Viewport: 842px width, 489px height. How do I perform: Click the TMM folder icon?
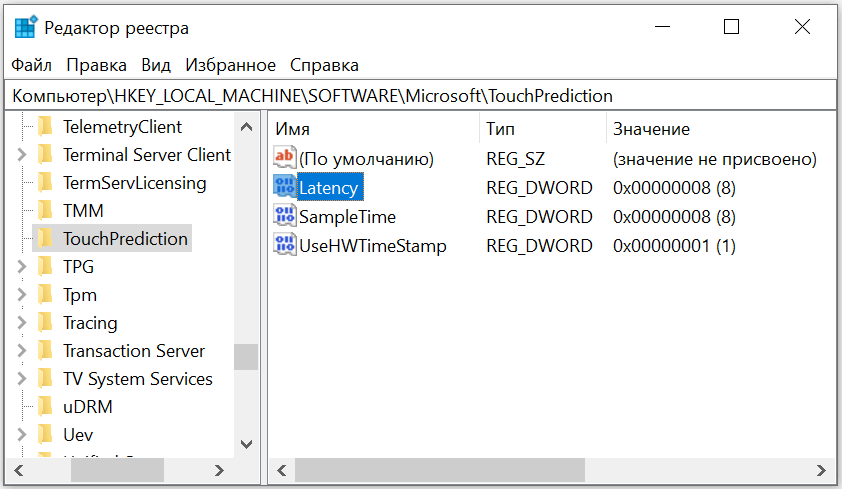click(46, 210)
